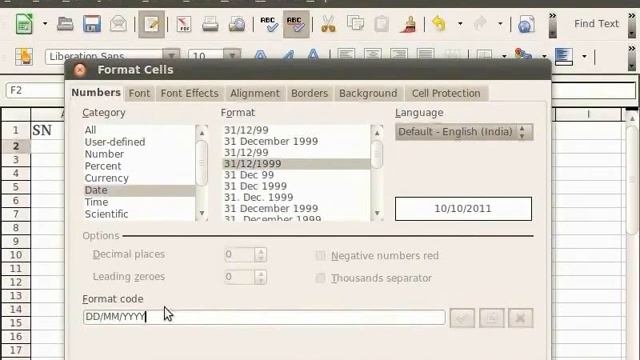Toggle the AutoSpellcheck icon
Image resolution: width=640 pixels, height=360 pixels.
point(296,24)
